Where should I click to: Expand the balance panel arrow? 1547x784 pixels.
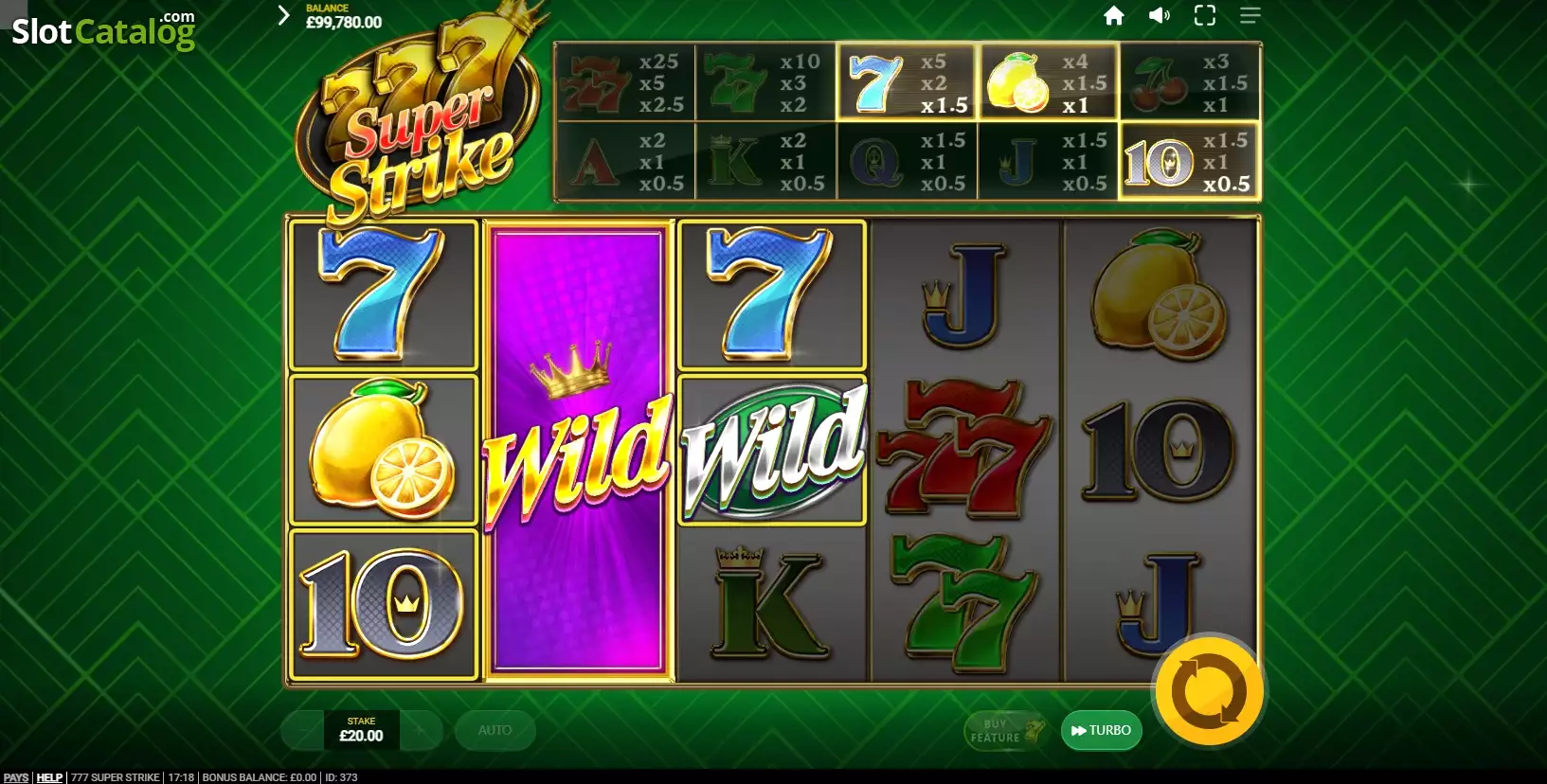[x=282, y=15]
